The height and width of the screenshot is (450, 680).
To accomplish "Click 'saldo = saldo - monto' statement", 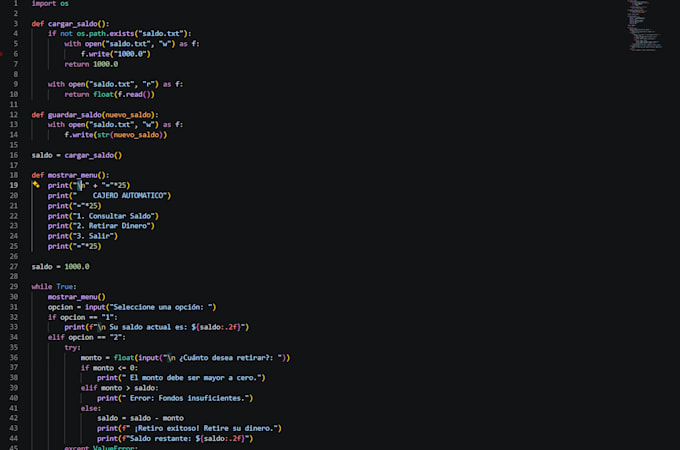I will point(141,418).
